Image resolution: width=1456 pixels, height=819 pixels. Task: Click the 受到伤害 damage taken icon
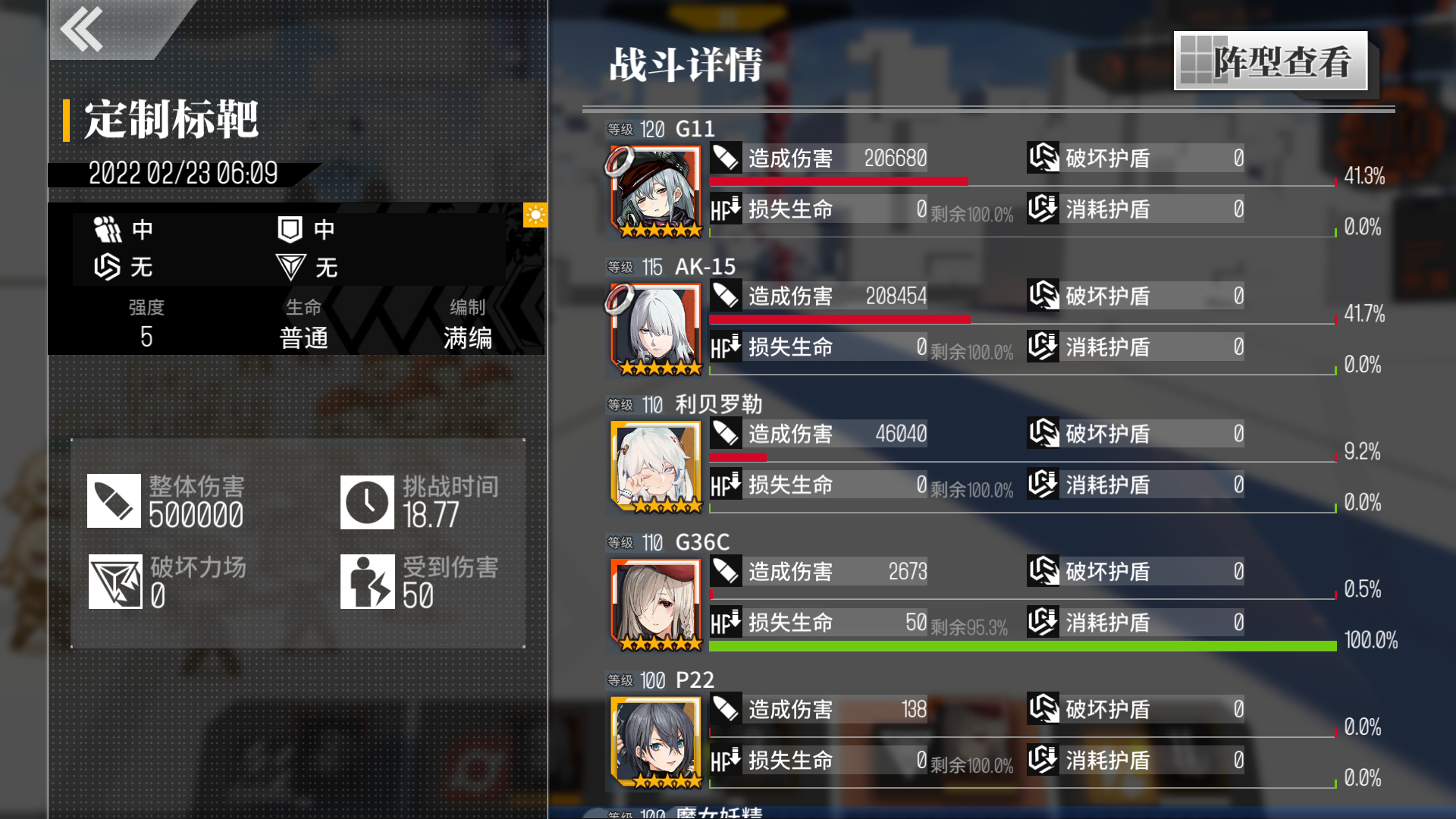tap(367, 582)
